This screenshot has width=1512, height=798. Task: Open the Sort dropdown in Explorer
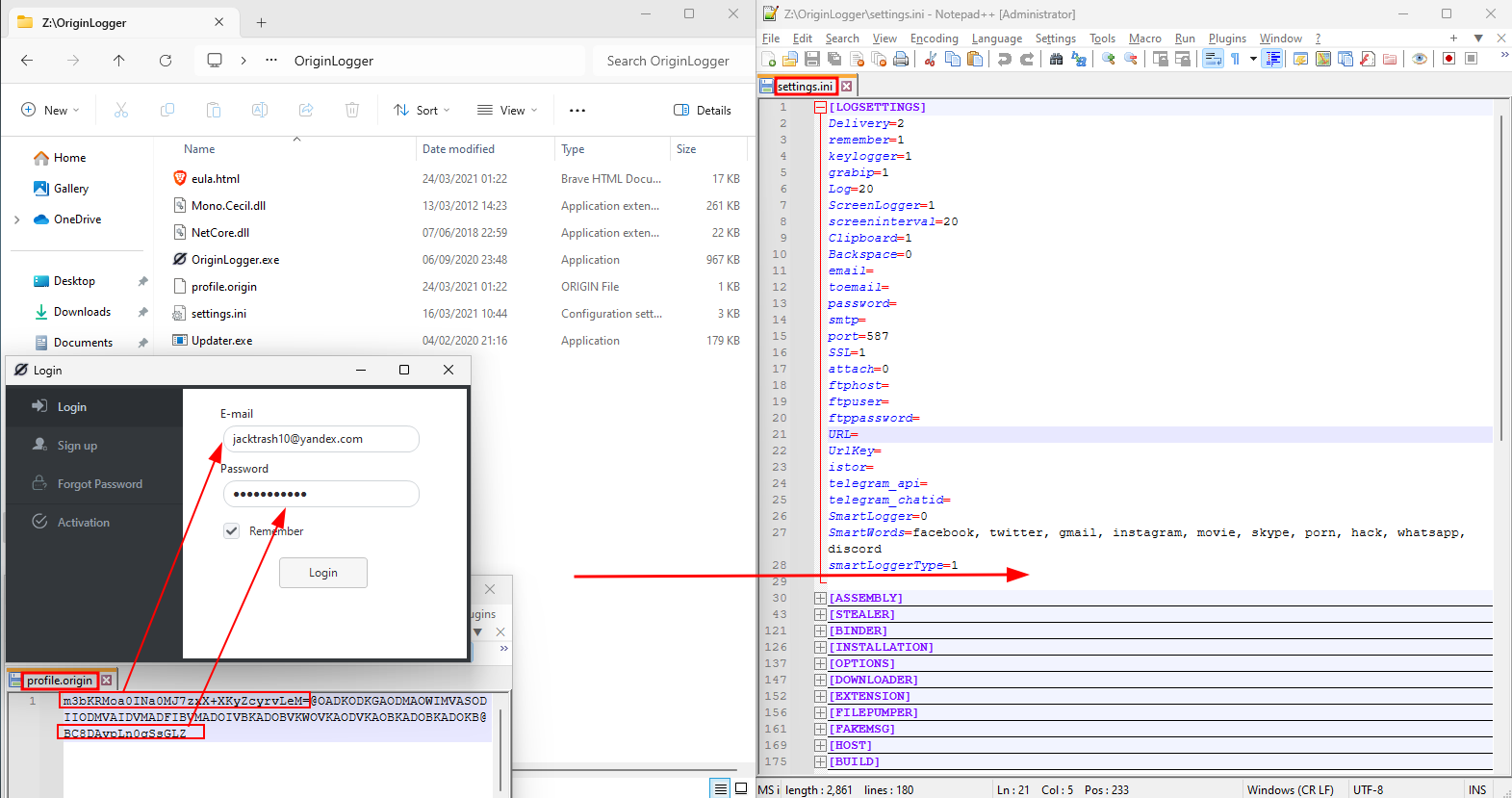pyautogui.click(x=422, y=110)
